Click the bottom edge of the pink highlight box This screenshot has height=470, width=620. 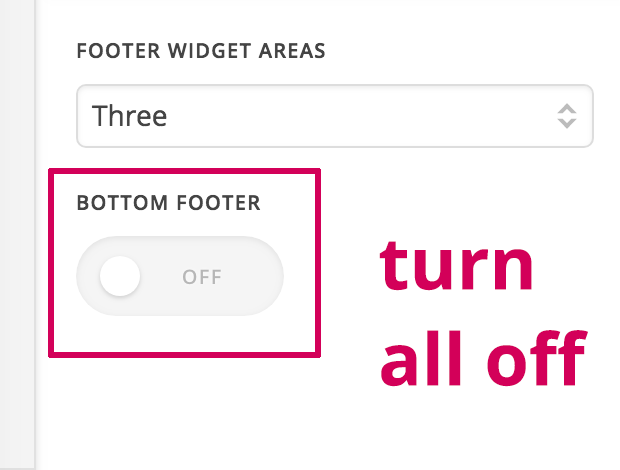pyautogui.click(x=185, y=352)
